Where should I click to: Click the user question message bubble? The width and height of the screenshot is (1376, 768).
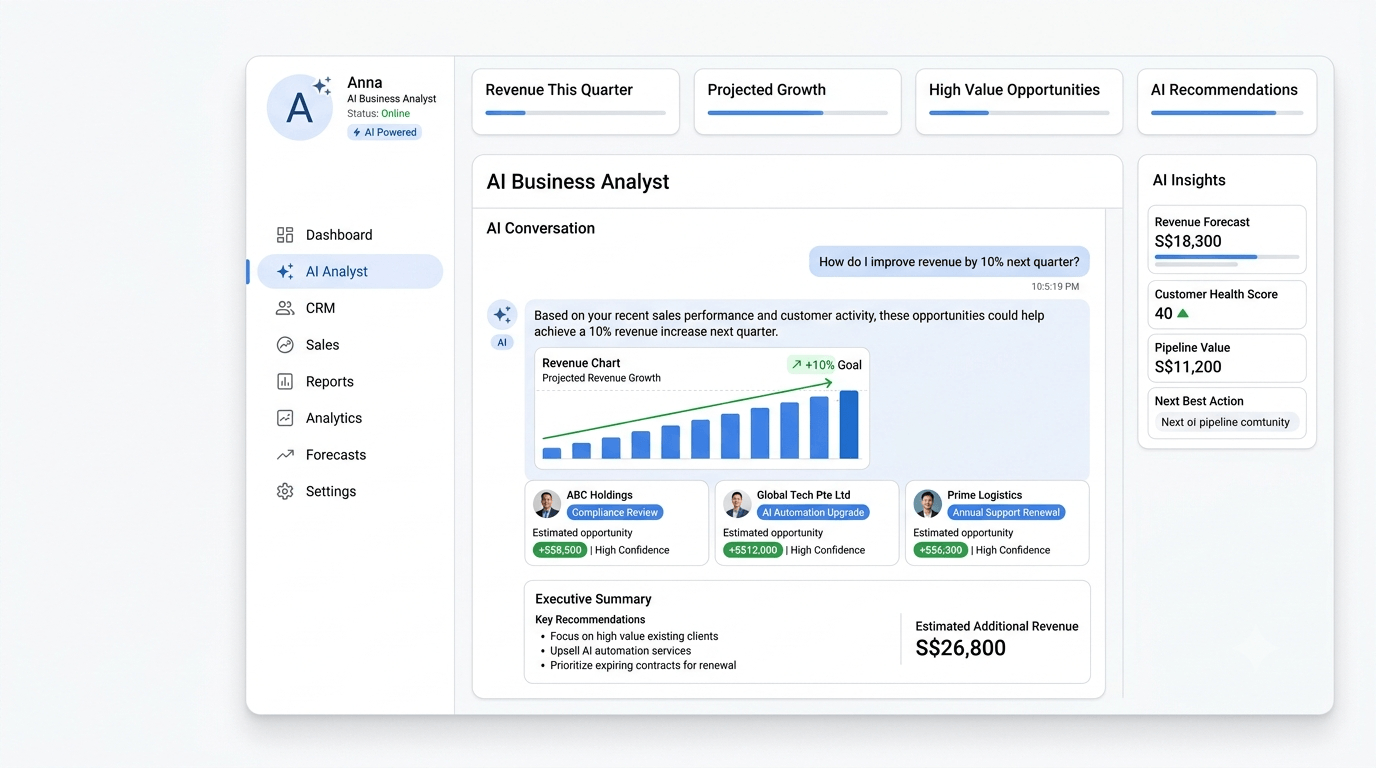[949, 262]
